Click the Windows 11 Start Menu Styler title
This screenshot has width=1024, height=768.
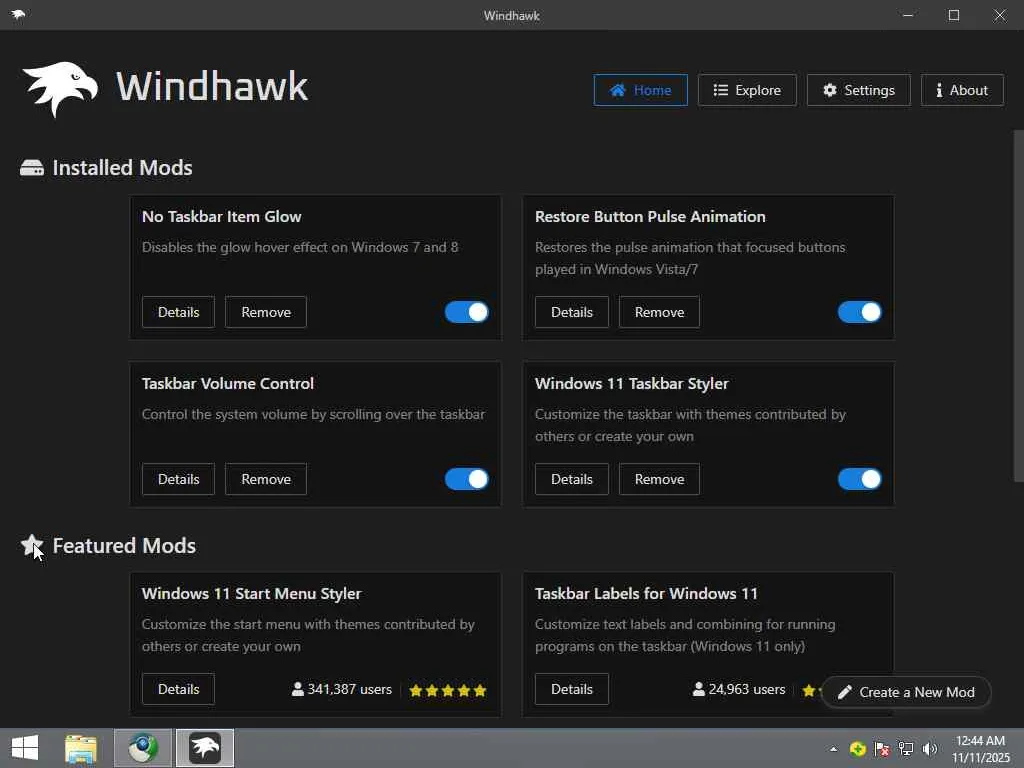coord(251,594)
